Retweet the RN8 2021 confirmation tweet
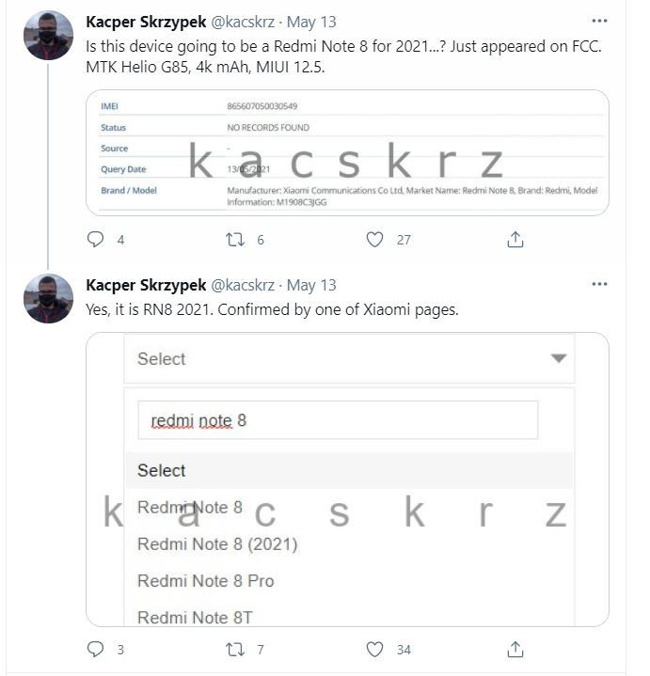650x676 pixels. pos(235,649)
